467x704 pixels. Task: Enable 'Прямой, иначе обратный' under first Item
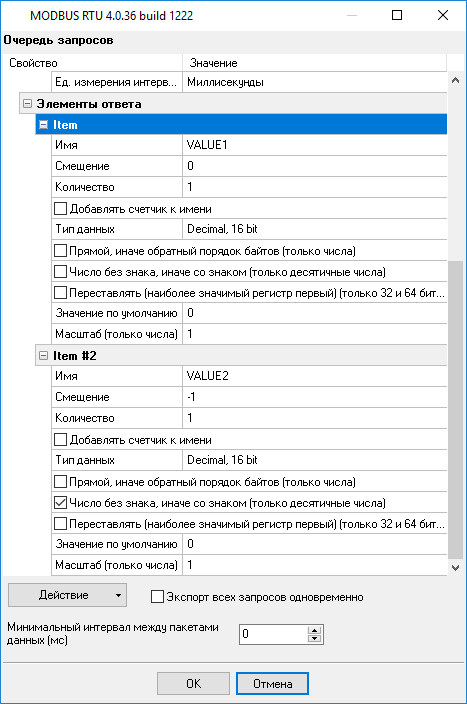[x=60, y=251]
